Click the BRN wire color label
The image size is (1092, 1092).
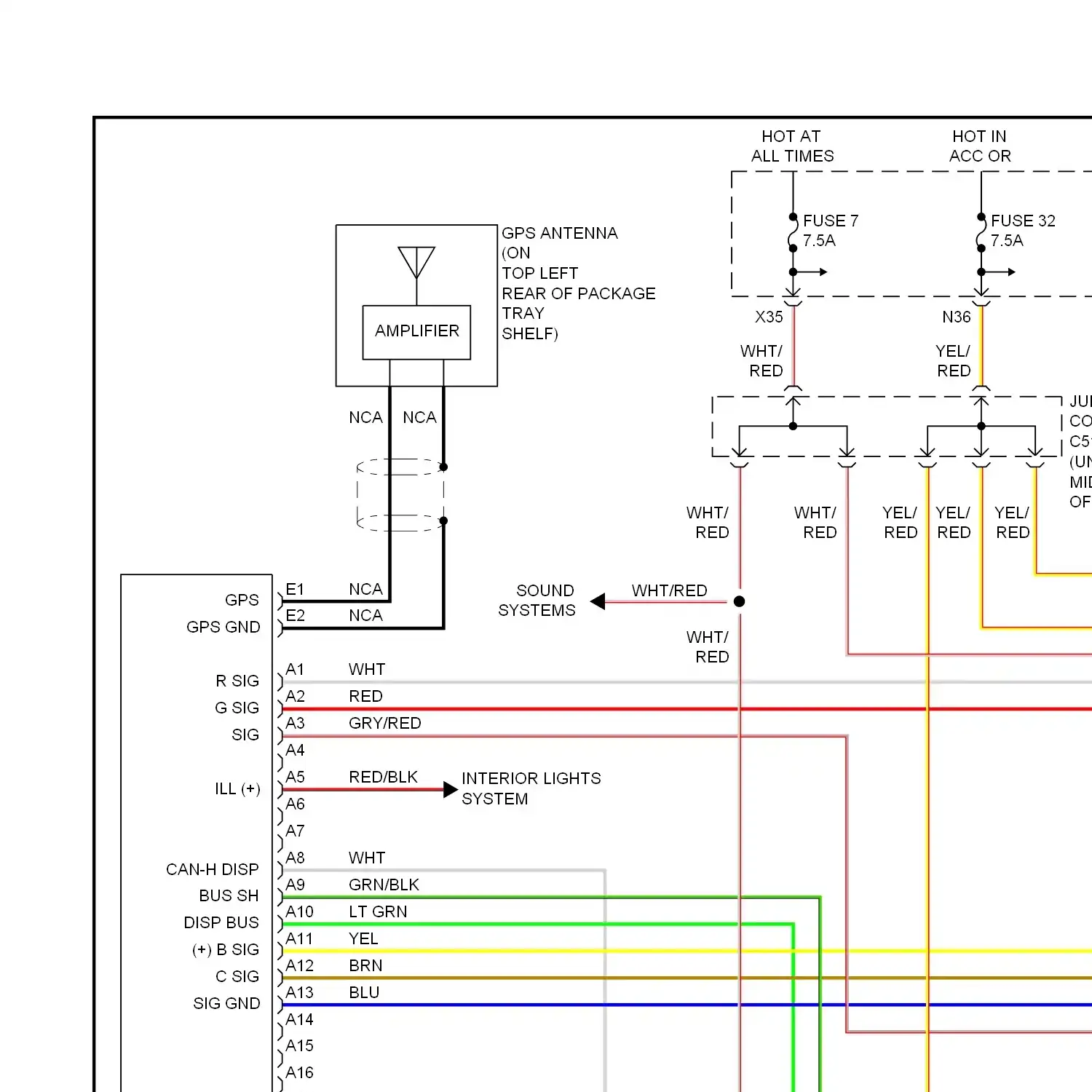point(365,966)
